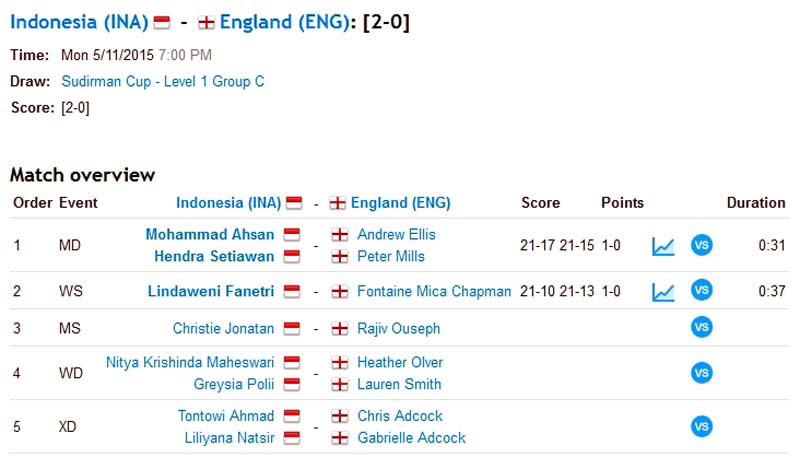Open the Sudirman Cup Level 1 Group C draw
This screenshot has height=457, width=800.
(163, 81)
